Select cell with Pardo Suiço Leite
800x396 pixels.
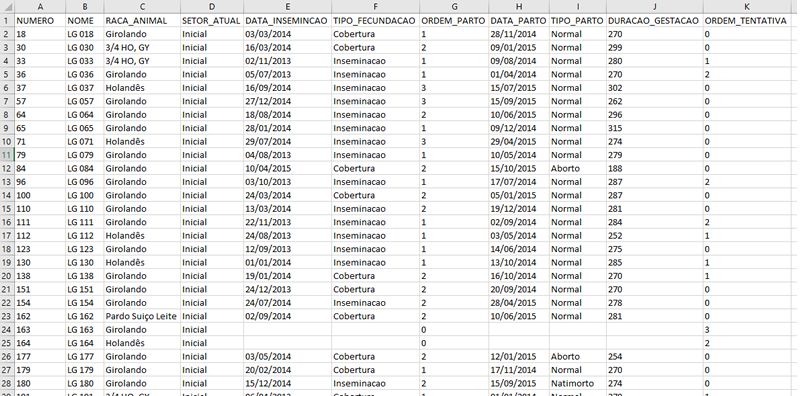point(142,316)
